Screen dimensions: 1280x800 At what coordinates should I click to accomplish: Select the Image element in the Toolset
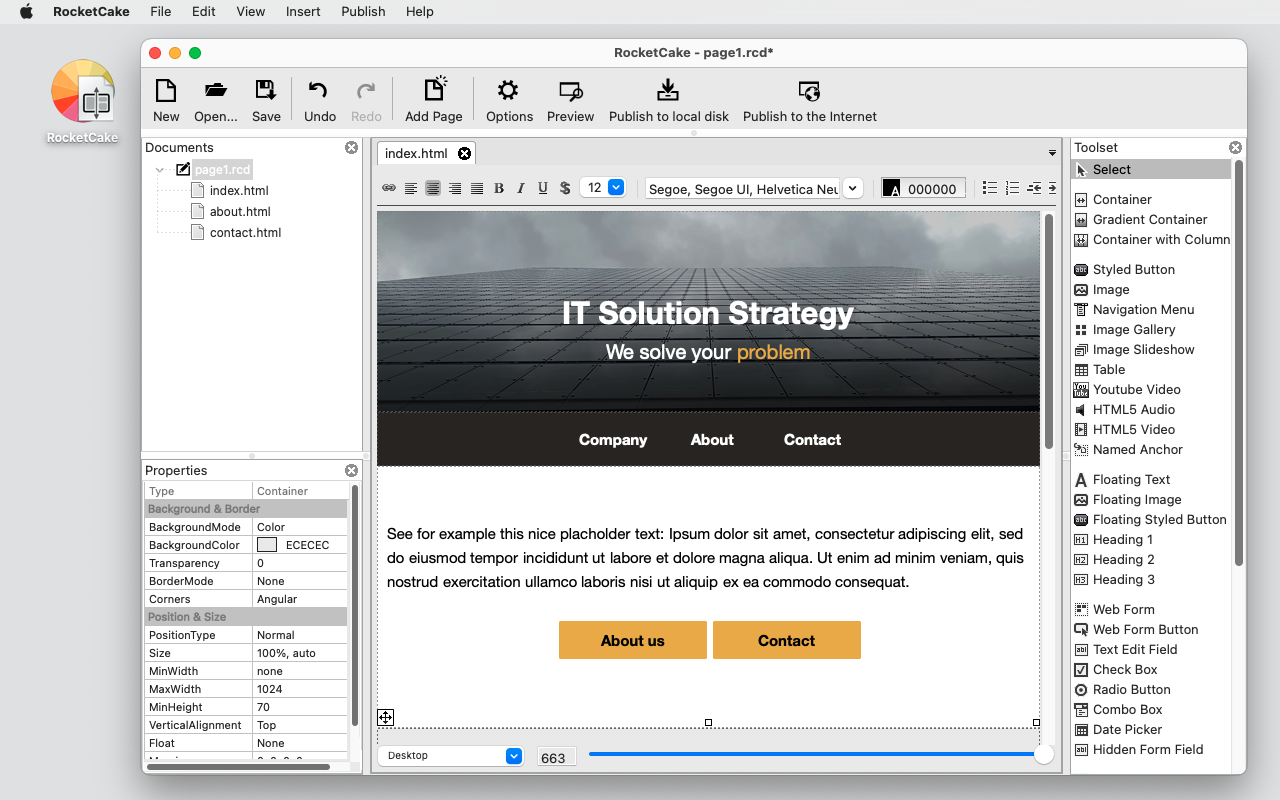click(1108, 289)
